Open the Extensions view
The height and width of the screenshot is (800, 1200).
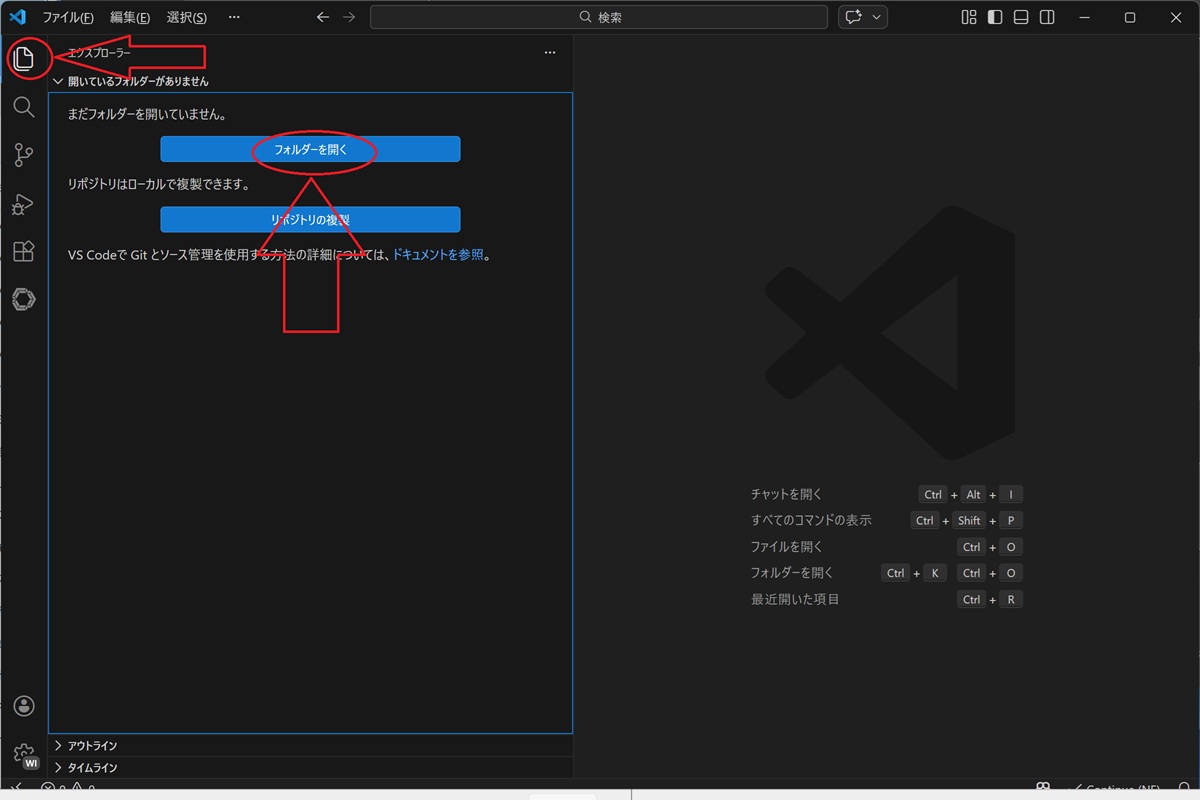pyautogui.click(x=23, y=251)
